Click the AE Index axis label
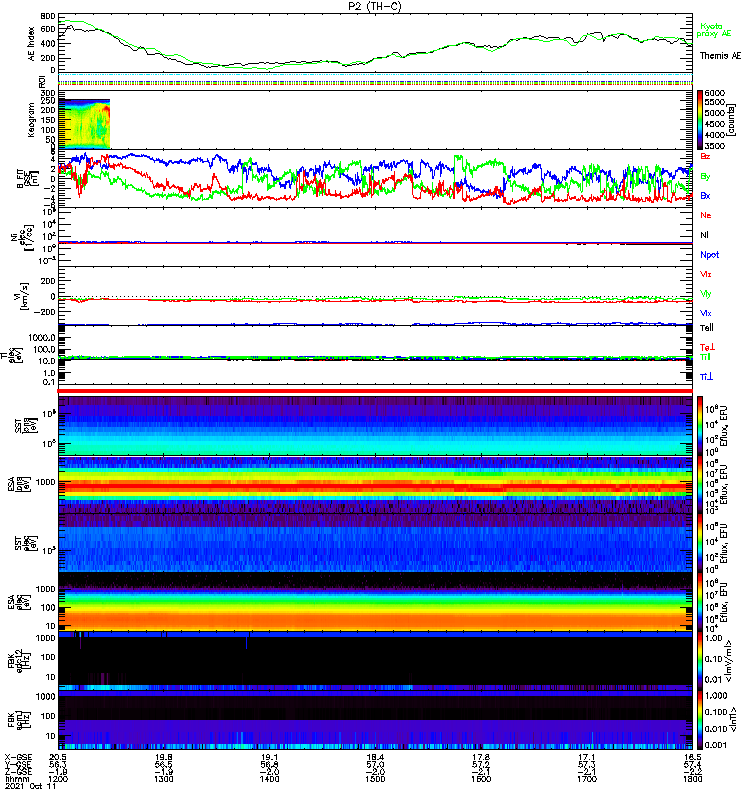This screenshot has height=800, width=750. click(32, 44)
